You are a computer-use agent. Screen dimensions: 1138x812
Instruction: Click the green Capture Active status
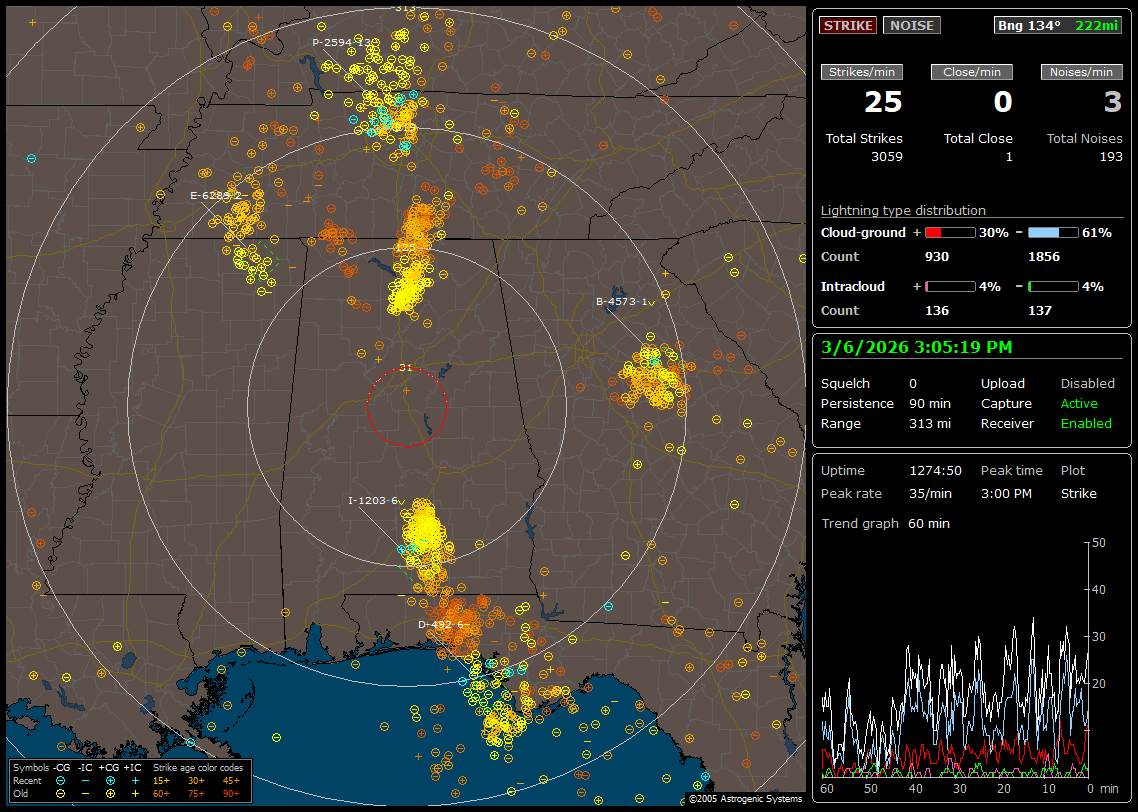1079,404
